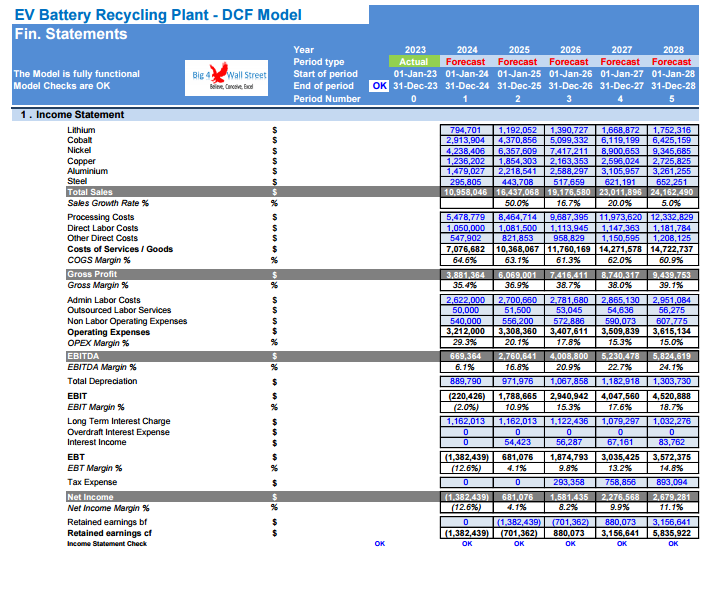Click the green Actual period type cell
Image resolution: width=710 pixels, height=605 pixels.
click(x=414, y=62)
